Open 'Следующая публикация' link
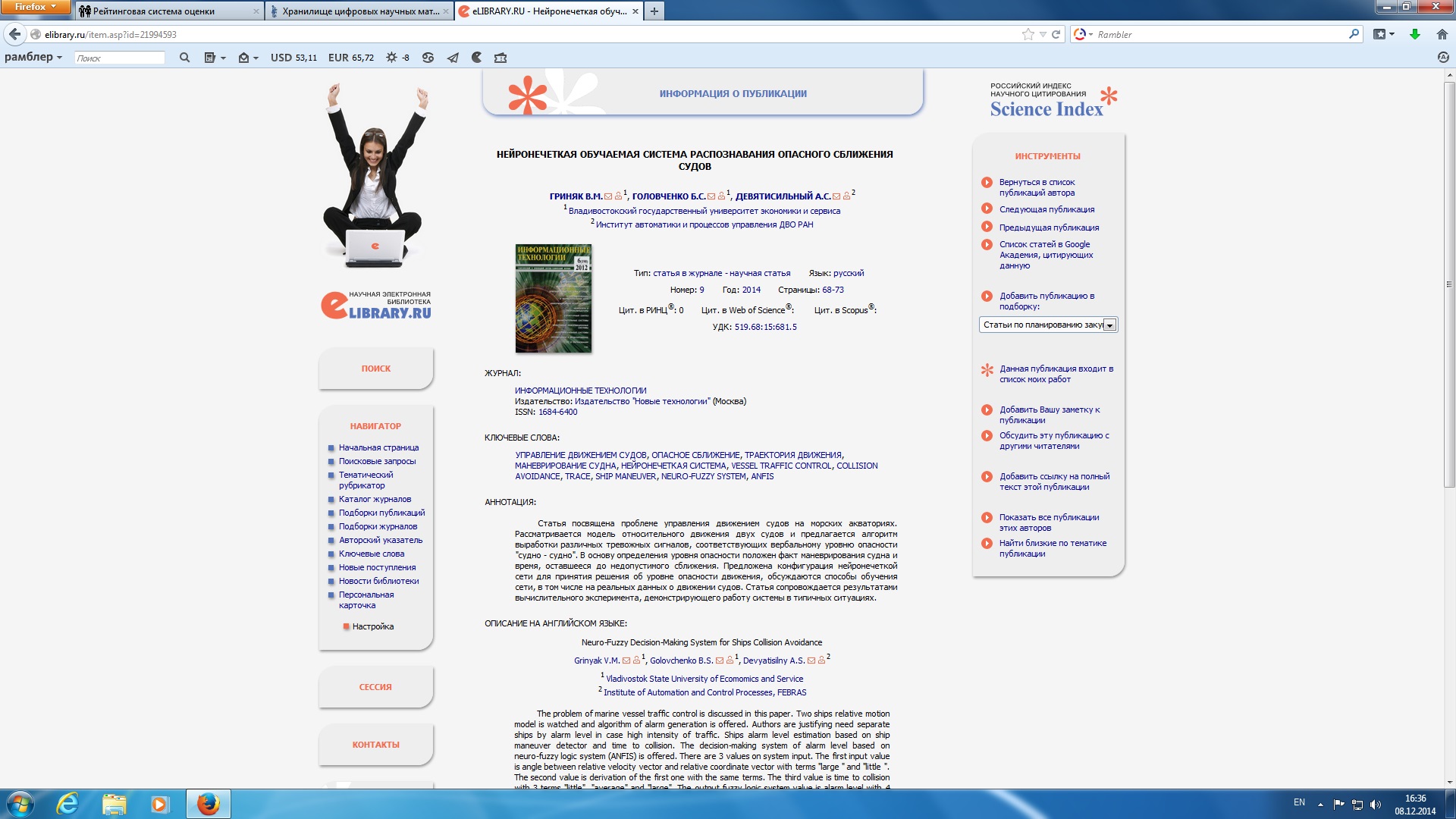 (x=1046, y=209)
